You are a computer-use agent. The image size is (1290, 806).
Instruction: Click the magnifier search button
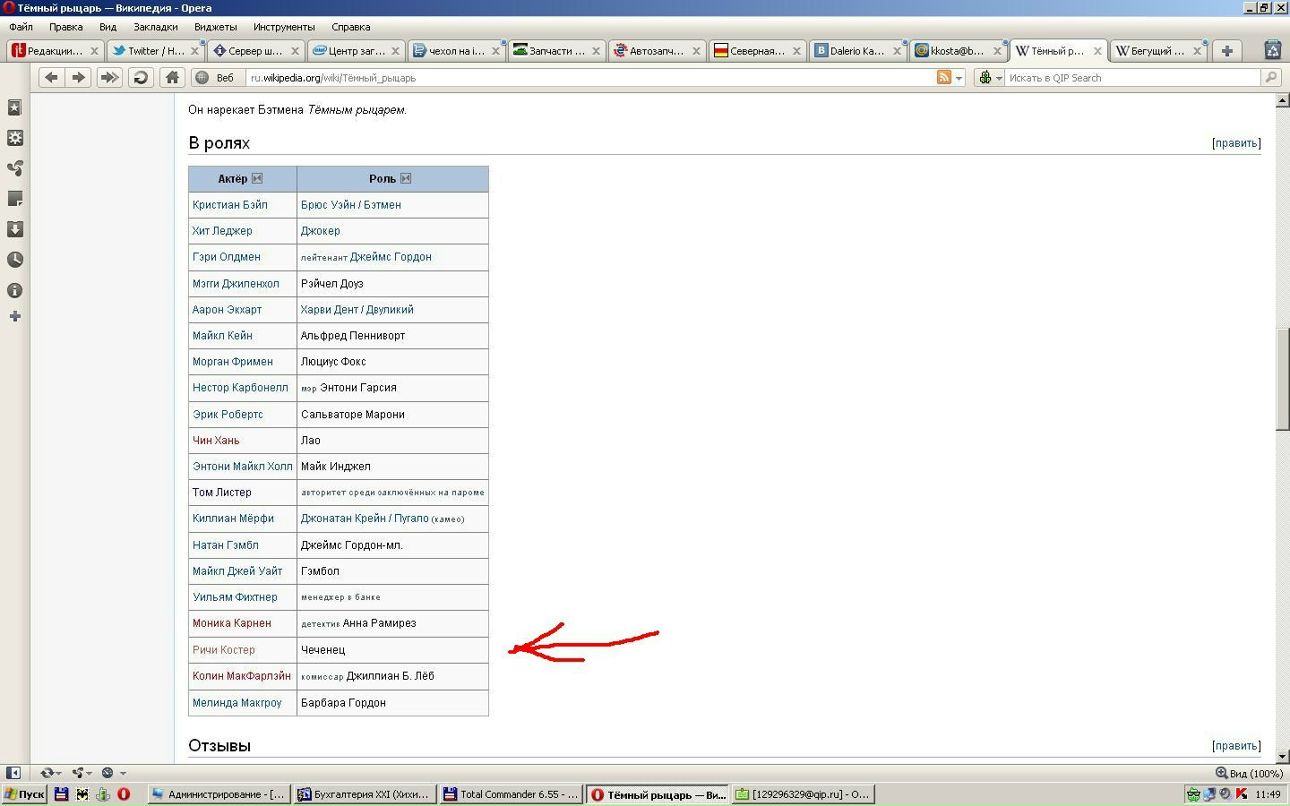(x=1271, y=77)
